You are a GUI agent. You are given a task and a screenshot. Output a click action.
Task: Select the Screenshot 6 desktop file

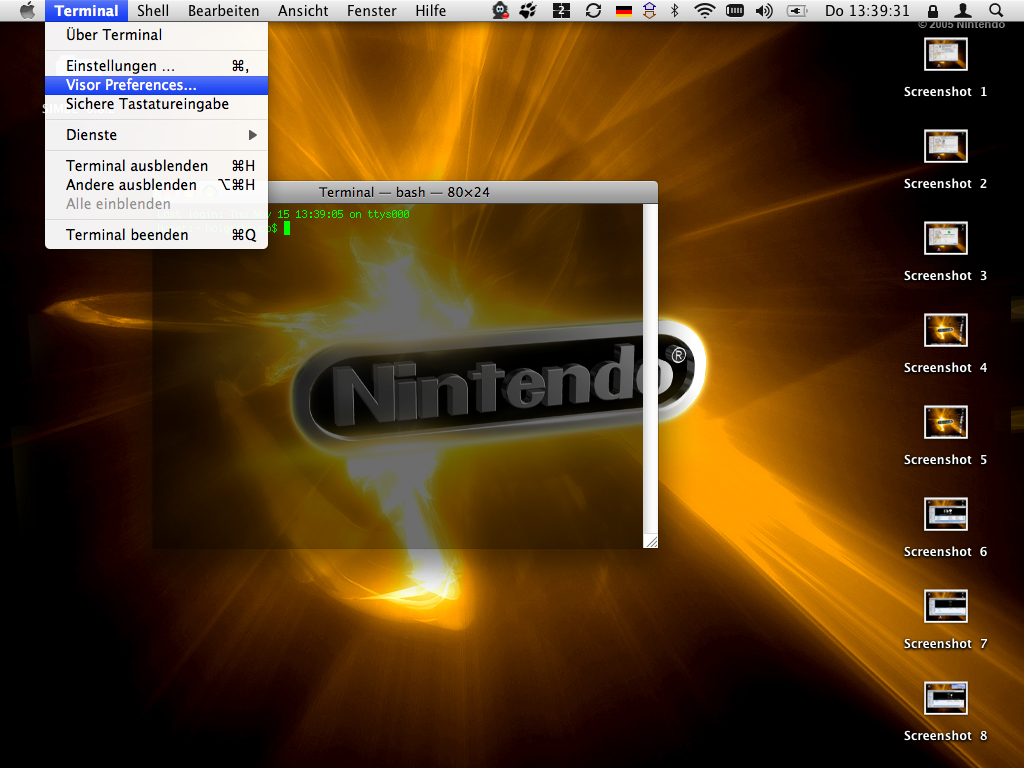click(945, 528)
